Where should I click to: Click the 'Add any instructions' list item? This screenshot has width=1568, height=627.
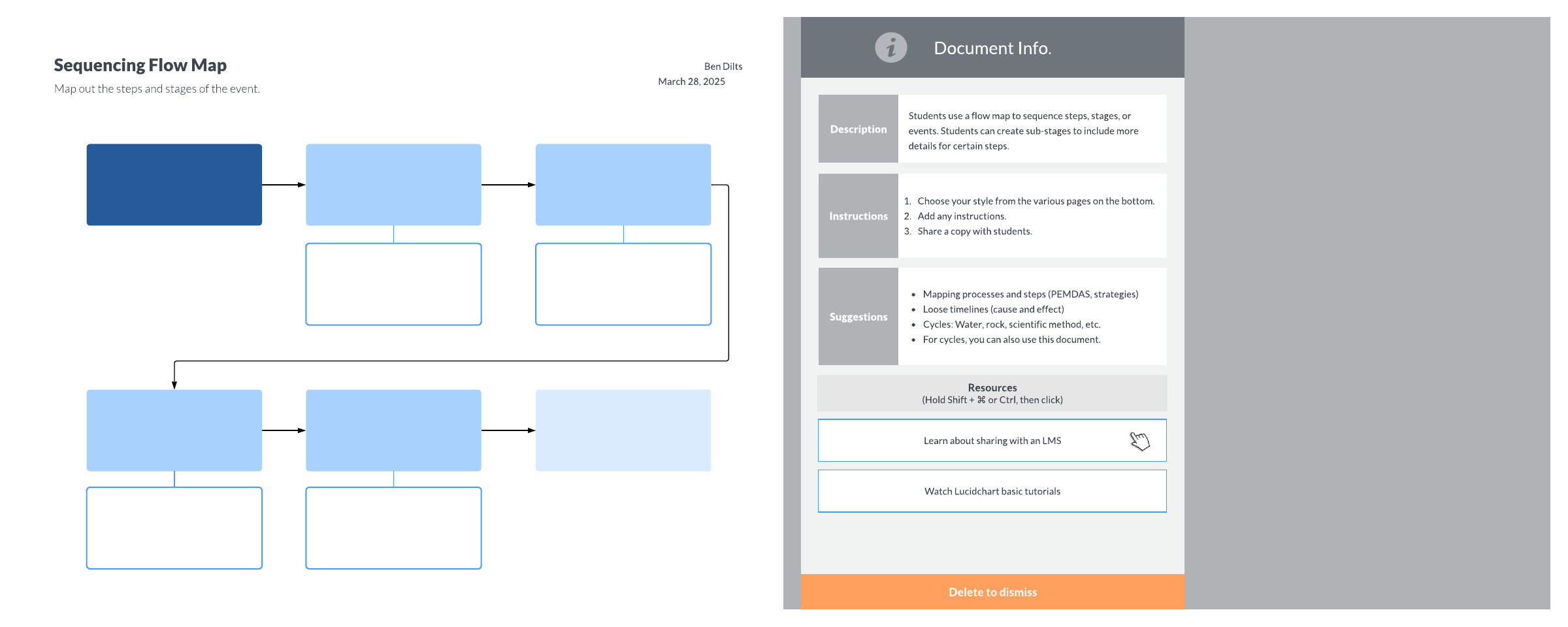(961, 216)
